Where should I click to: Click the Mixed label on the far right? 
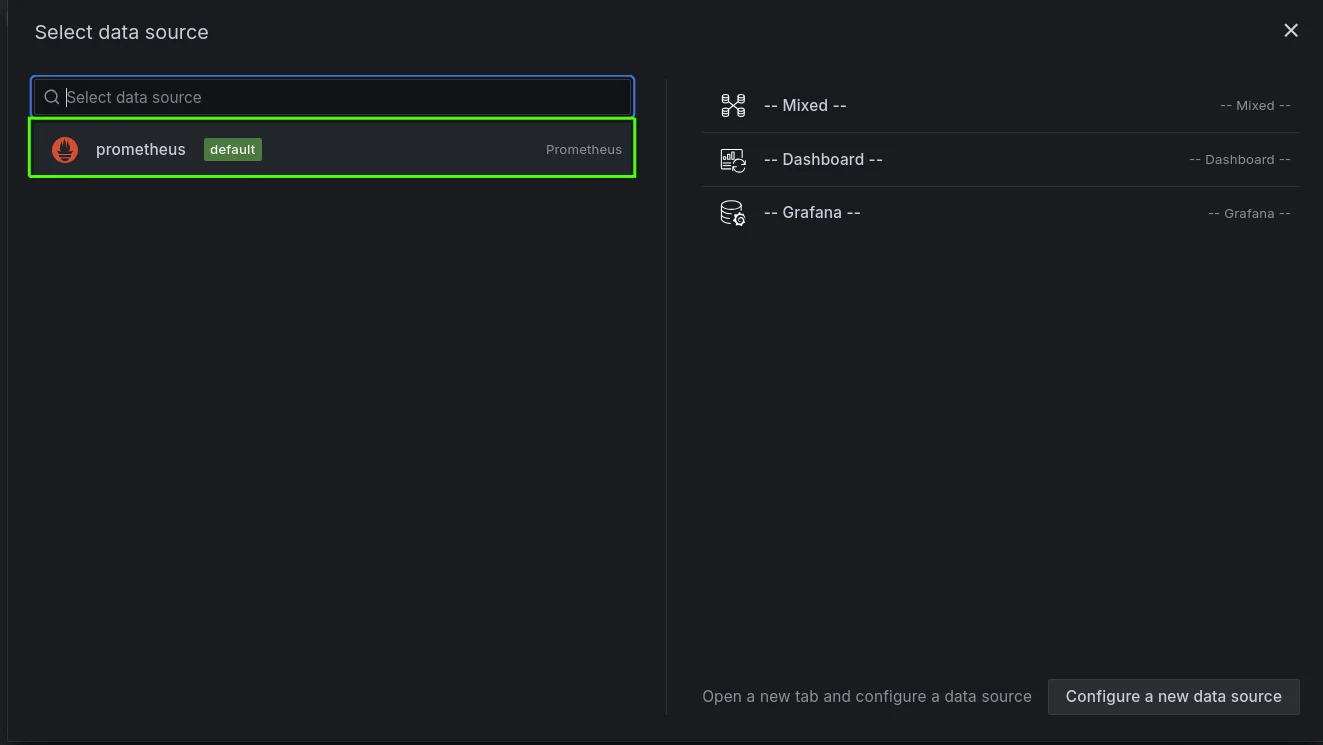[x=1255, y=105]
